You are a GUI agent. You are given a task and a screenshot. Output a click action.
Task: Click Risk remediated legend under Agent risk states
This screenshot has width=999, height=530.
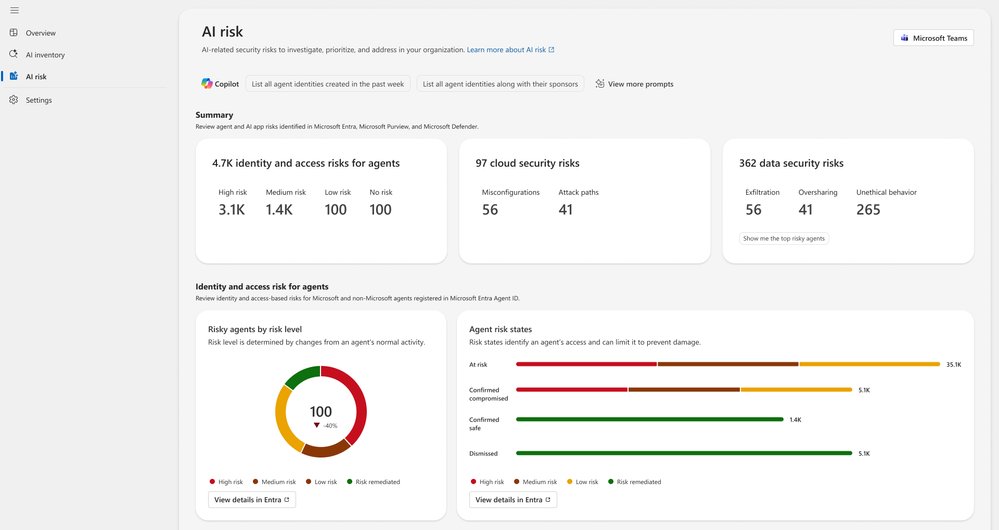point(635,482)
